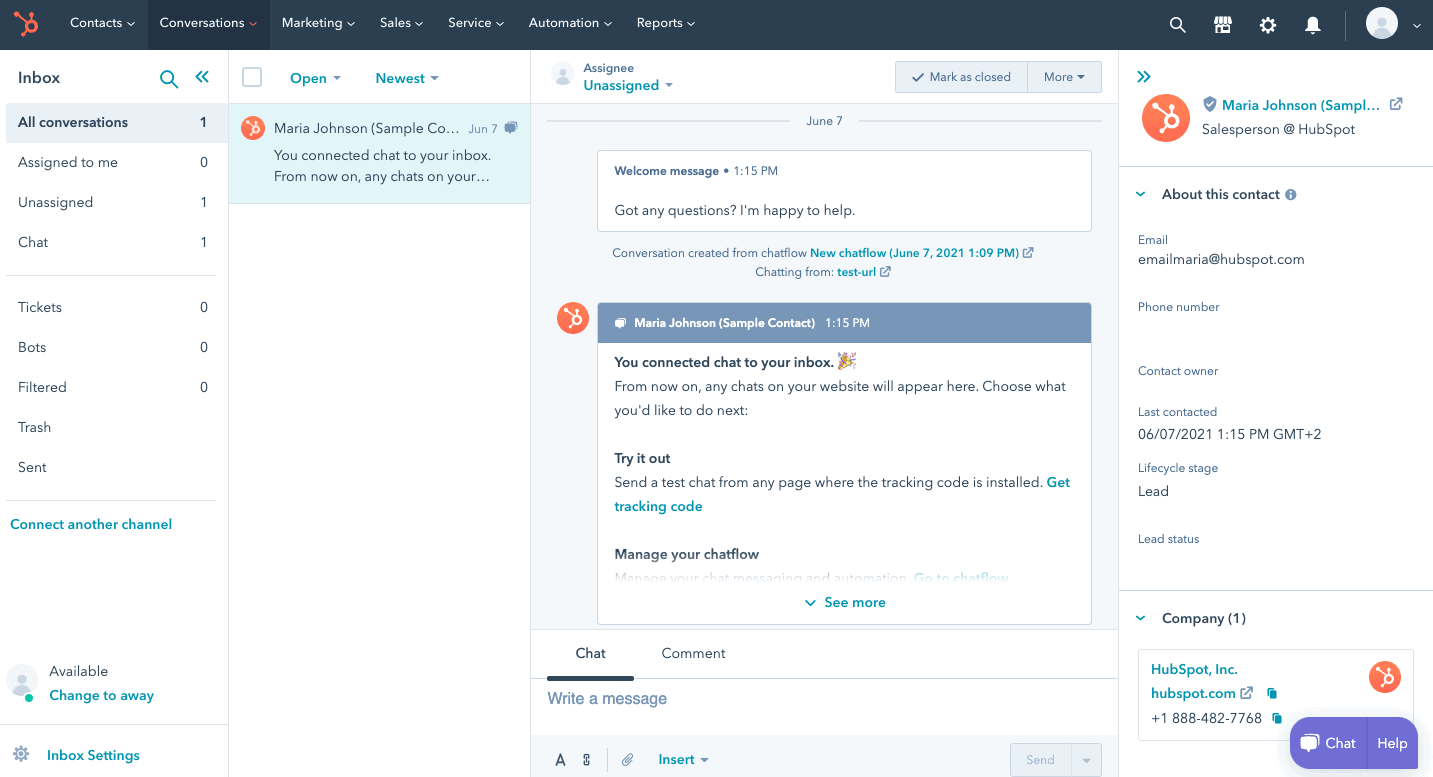The width and height of the screenshot is (1433, 777).
Task: Click the Send button
Action: click(1040, 760)
